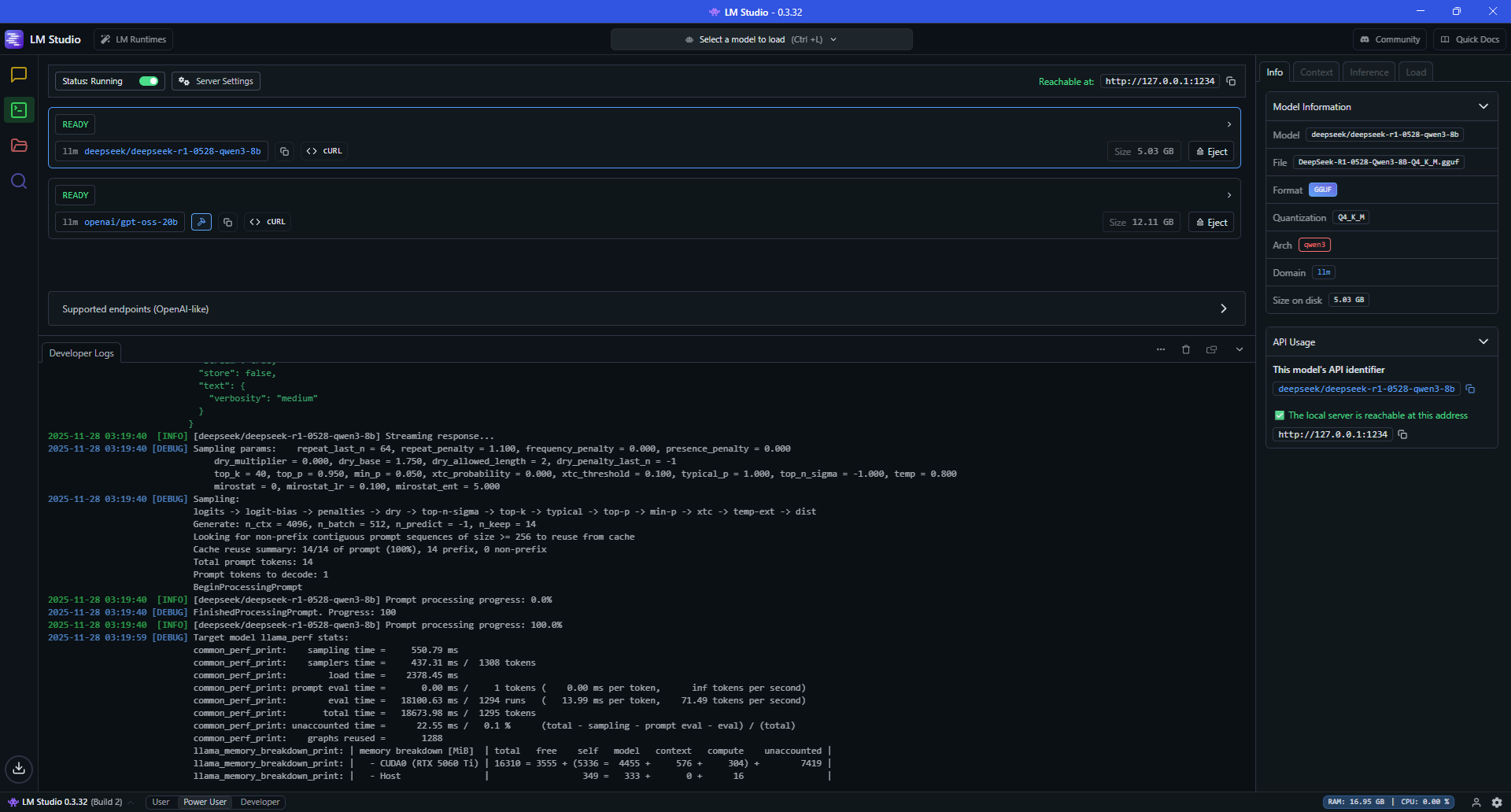Copy the API identifier in API Usage

(1470, 389)
